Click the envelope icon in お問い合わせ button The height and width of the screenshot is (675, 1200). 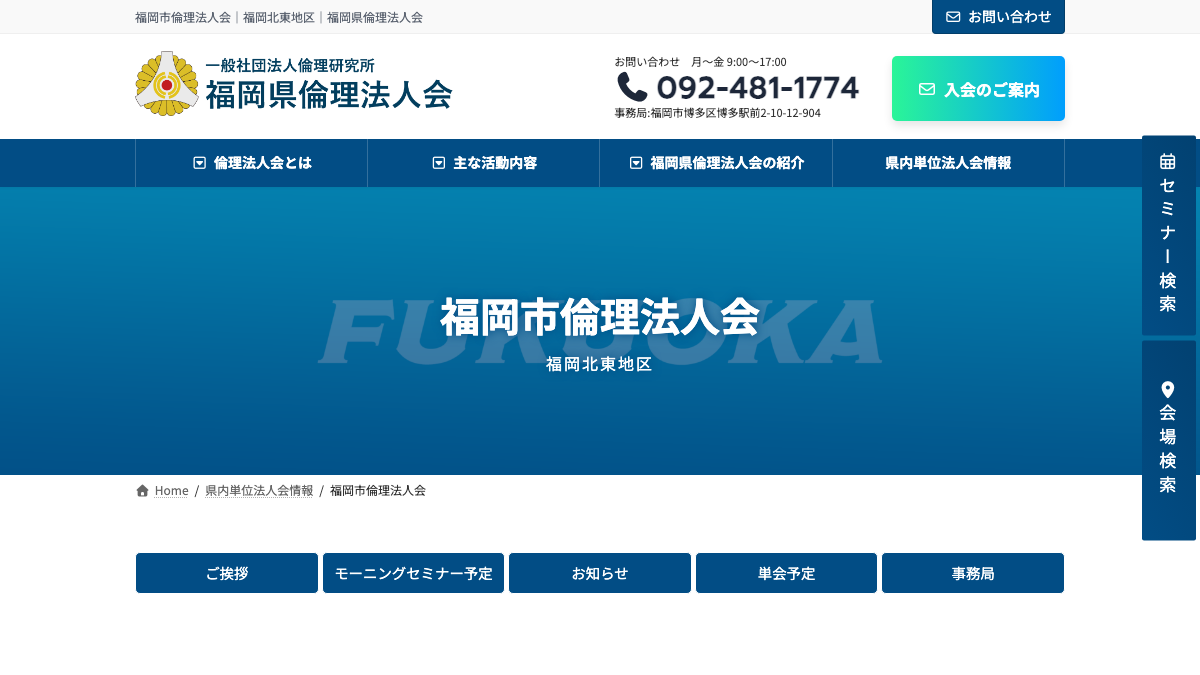tap(953, 16)
